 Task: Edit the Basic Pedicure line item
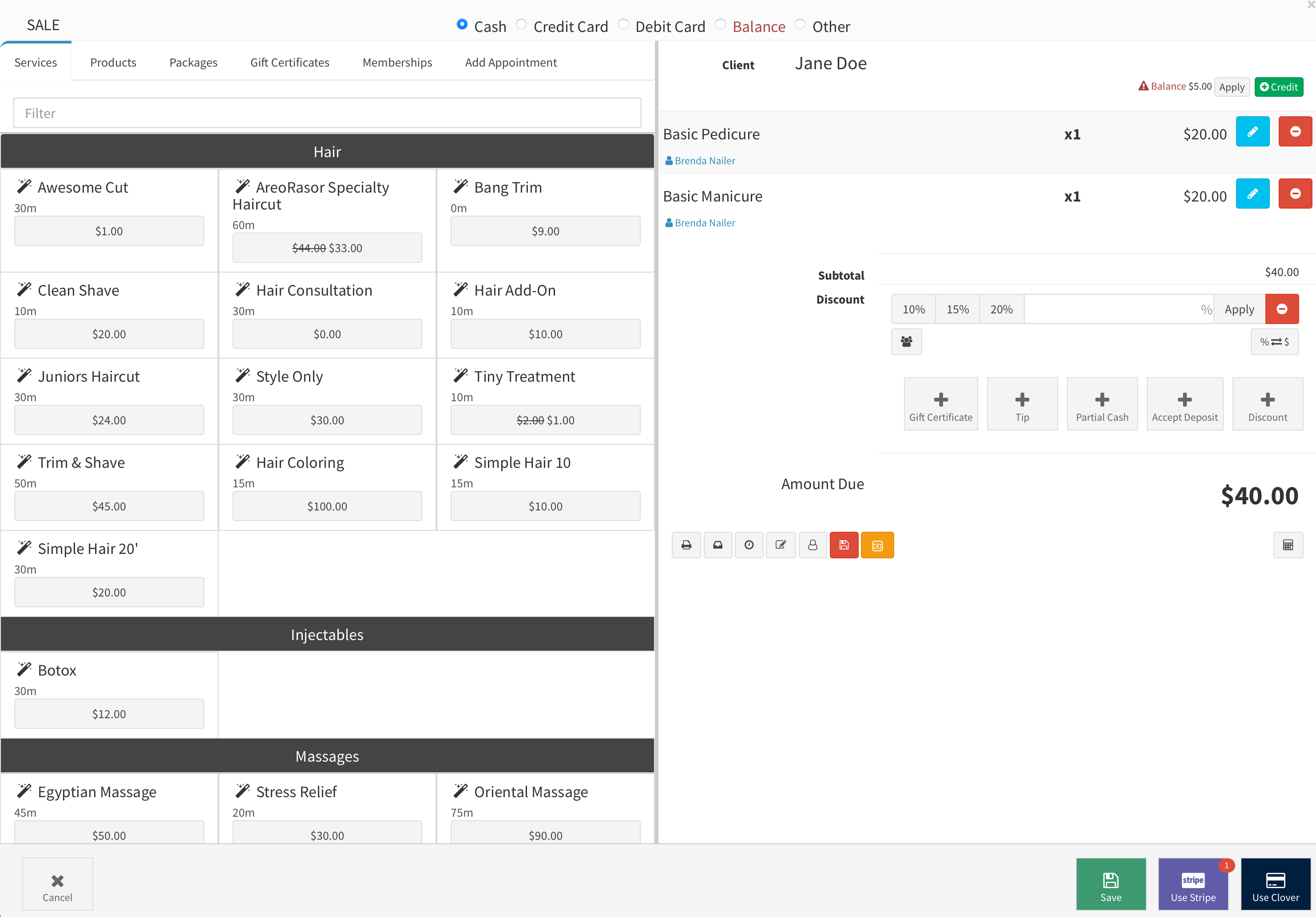tap(1253, 132)
